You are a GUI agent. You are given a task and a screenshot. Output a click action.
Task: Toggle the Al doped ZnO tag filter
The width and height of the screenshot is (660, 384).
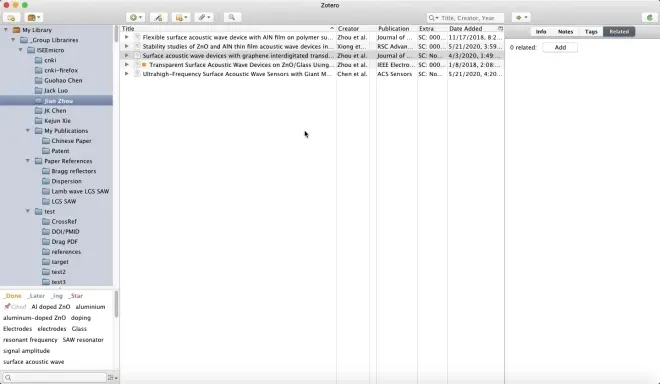pyautogui.click(x=51, y=307)
